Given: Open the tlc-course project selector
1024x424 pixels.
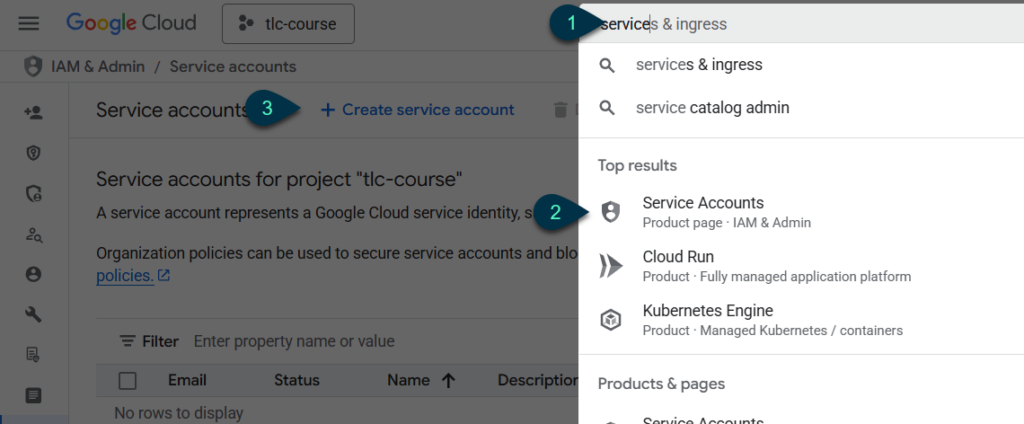Looking at the screenshot, I should point(288,24).
